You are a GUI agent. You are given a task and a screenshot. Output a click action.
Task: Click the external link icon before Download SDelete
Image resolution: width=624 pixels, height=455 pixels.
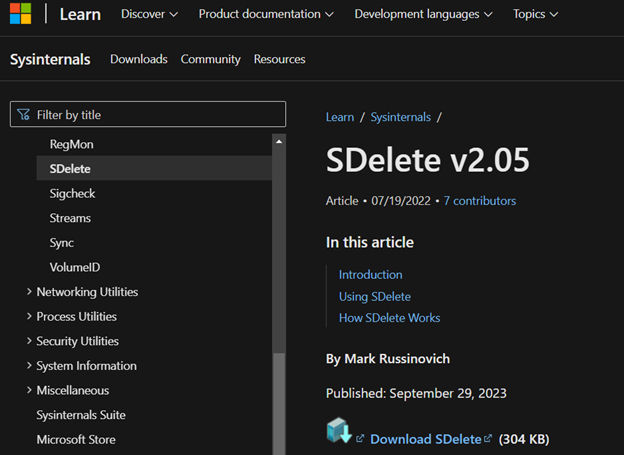tap(360, 438)
